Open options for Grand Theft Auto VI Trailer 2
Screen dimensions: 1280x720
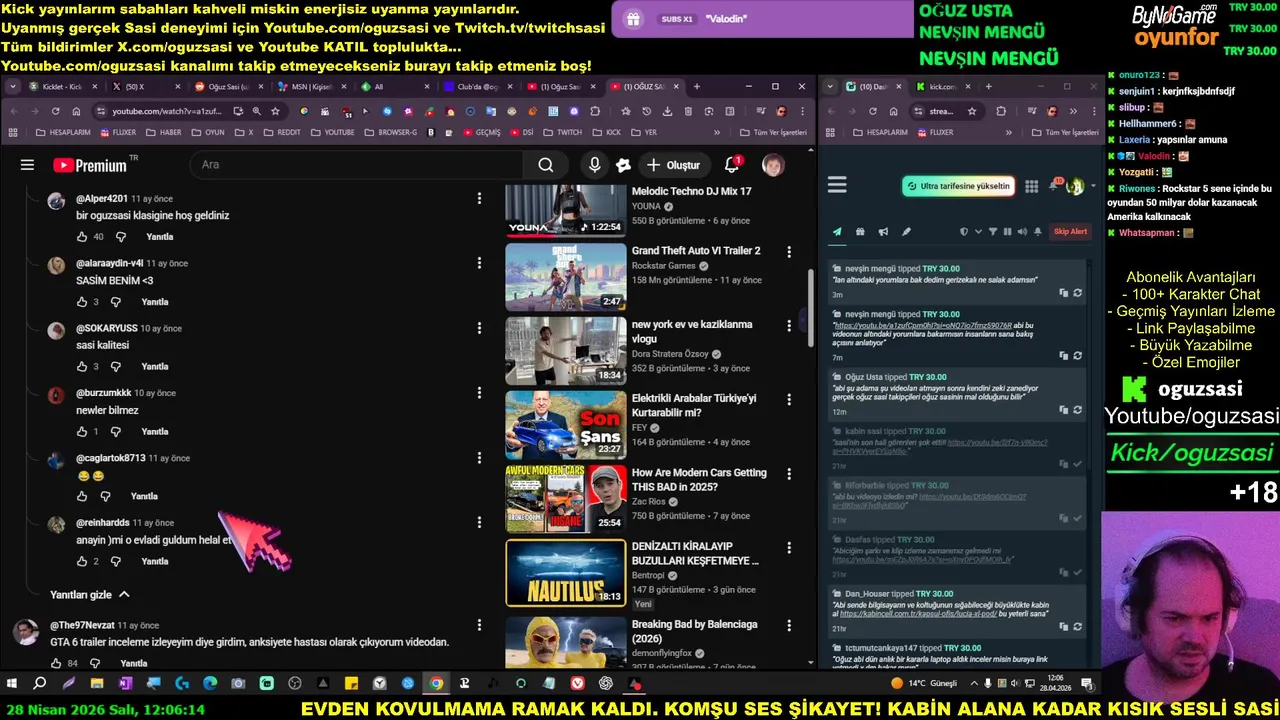(789, 252)
